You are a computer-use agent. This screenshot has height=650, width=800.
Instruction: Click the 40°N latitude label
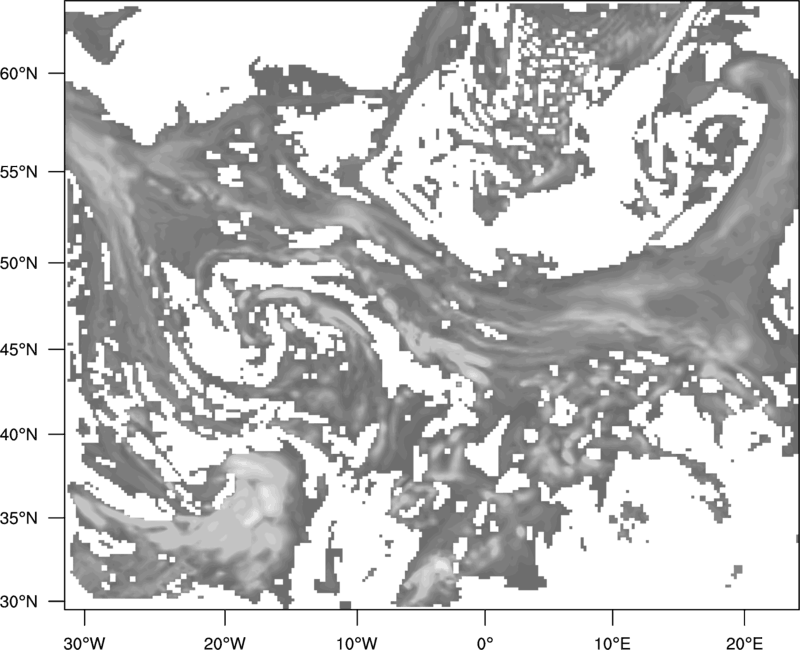19,435
